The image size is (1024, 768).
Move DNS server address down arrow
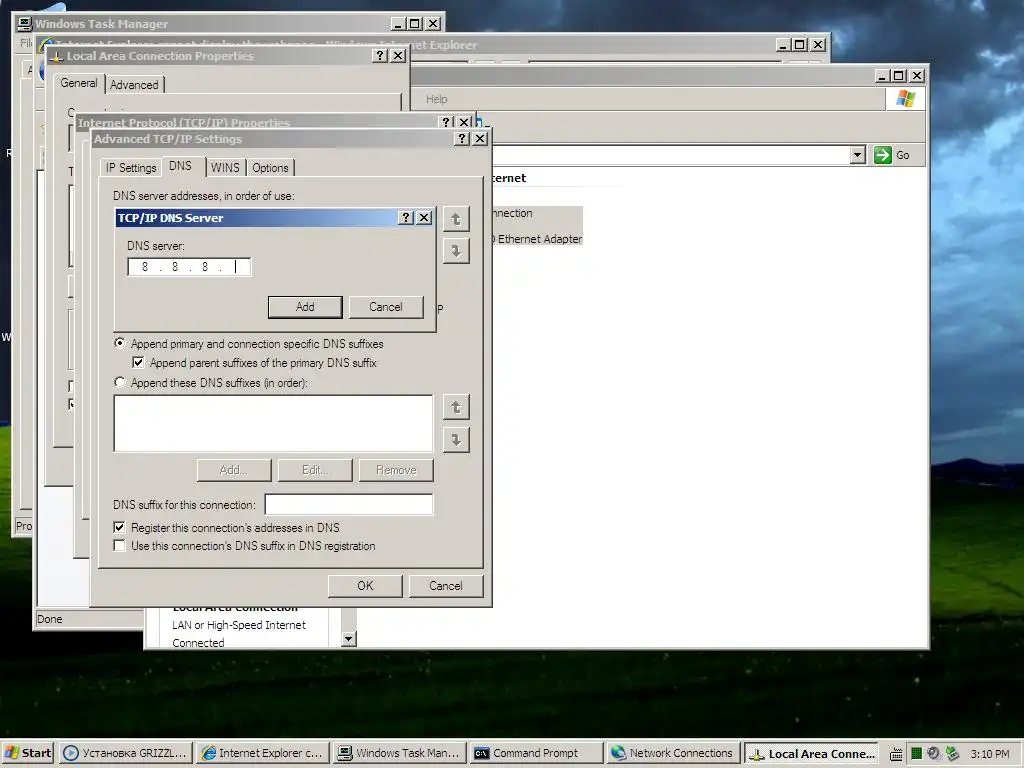pos(456,251)
